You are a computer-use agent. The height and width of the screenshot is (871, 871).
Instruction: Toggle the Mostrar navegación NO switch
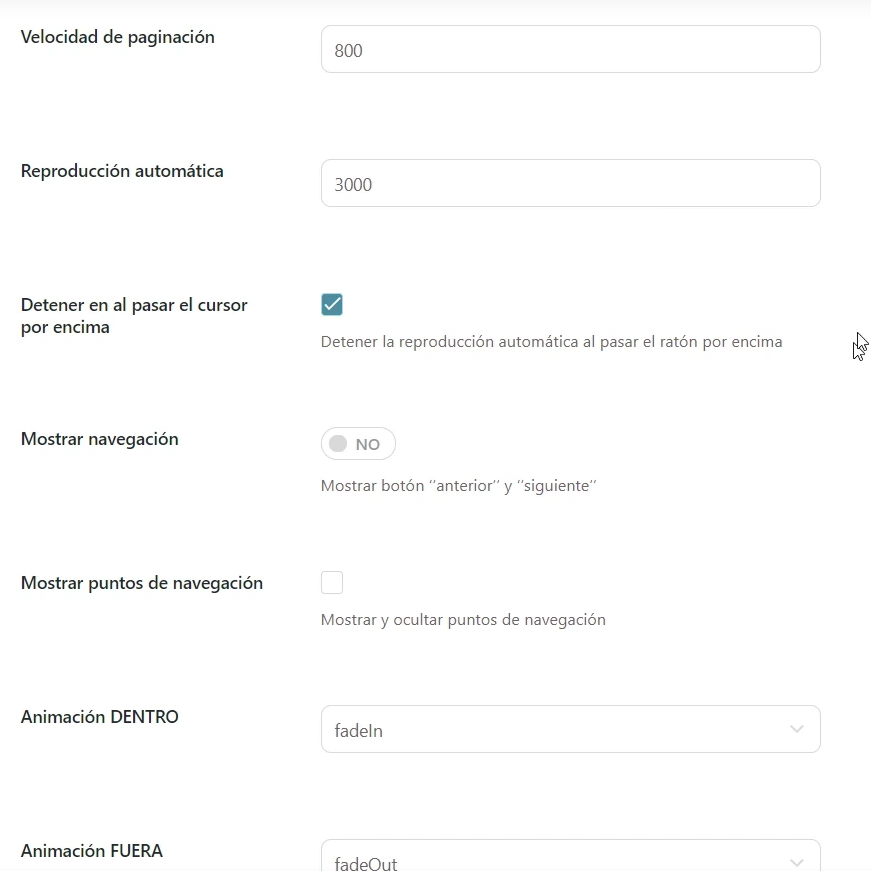coord(358,444)
